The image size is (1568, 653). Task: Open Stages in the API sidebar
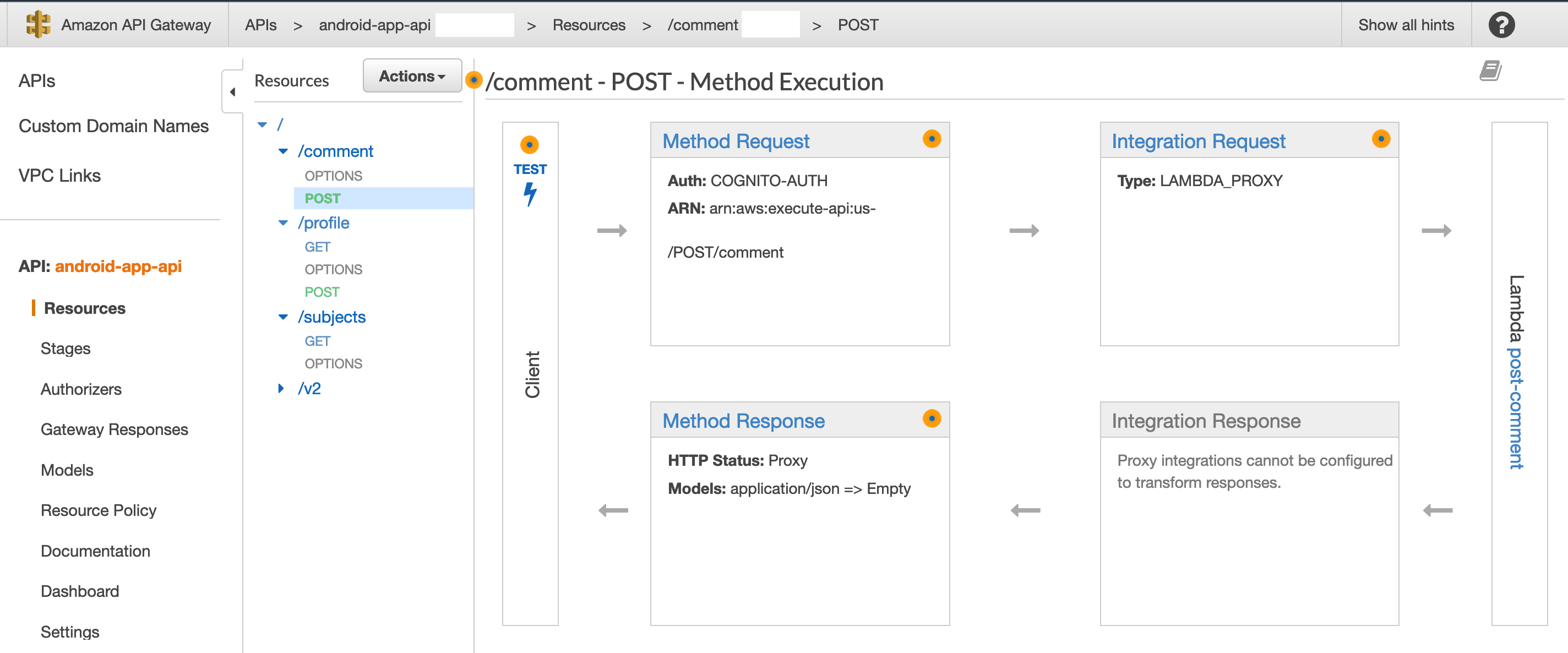click(x=66, y=349)
